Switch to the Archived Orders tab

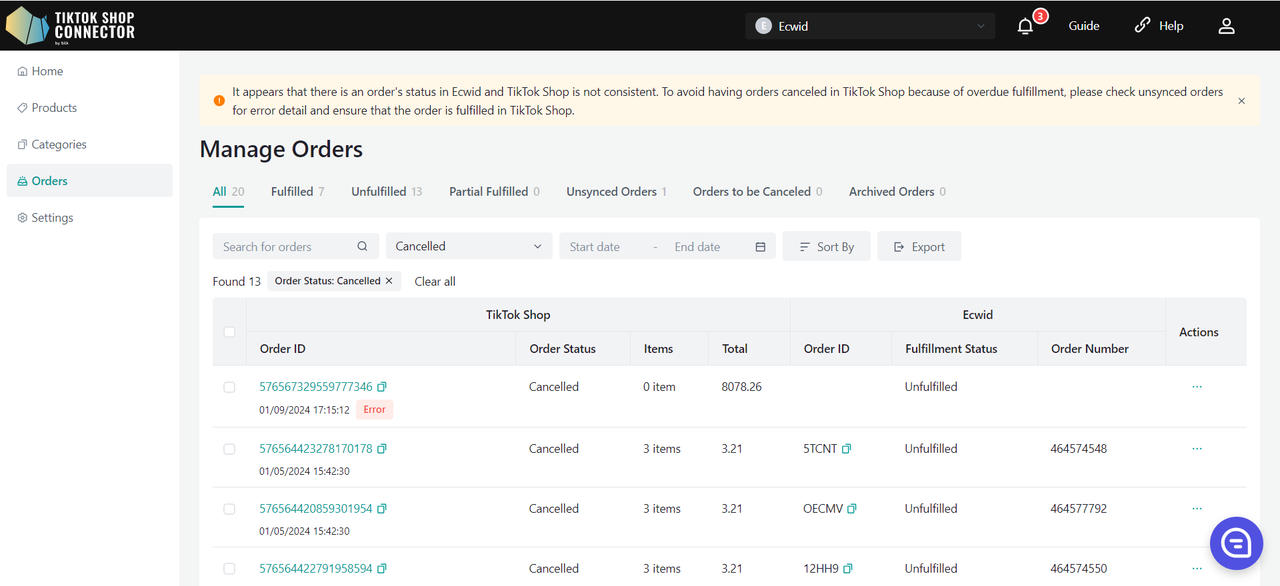click(897, 191)
